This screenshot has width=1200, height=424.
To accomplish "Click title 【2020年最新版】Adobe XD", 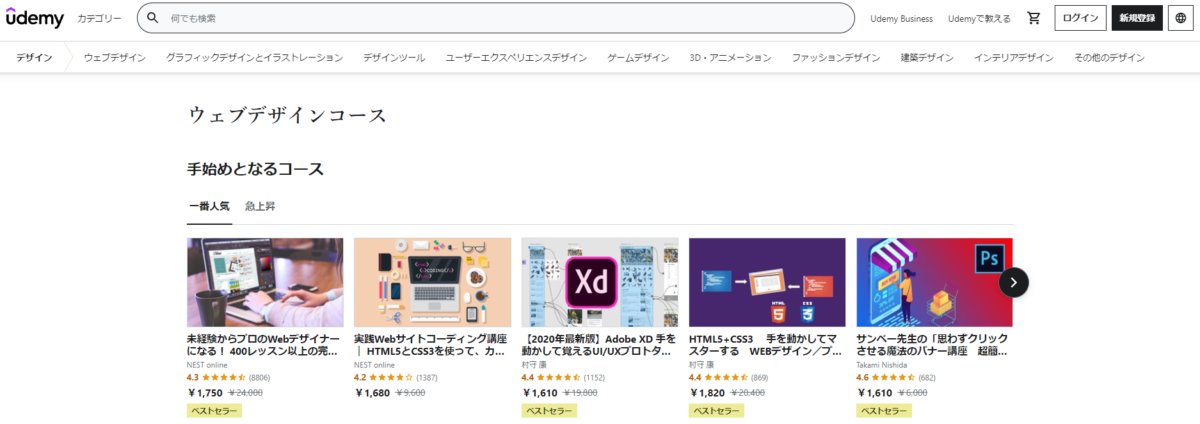I will click(599, 345).
